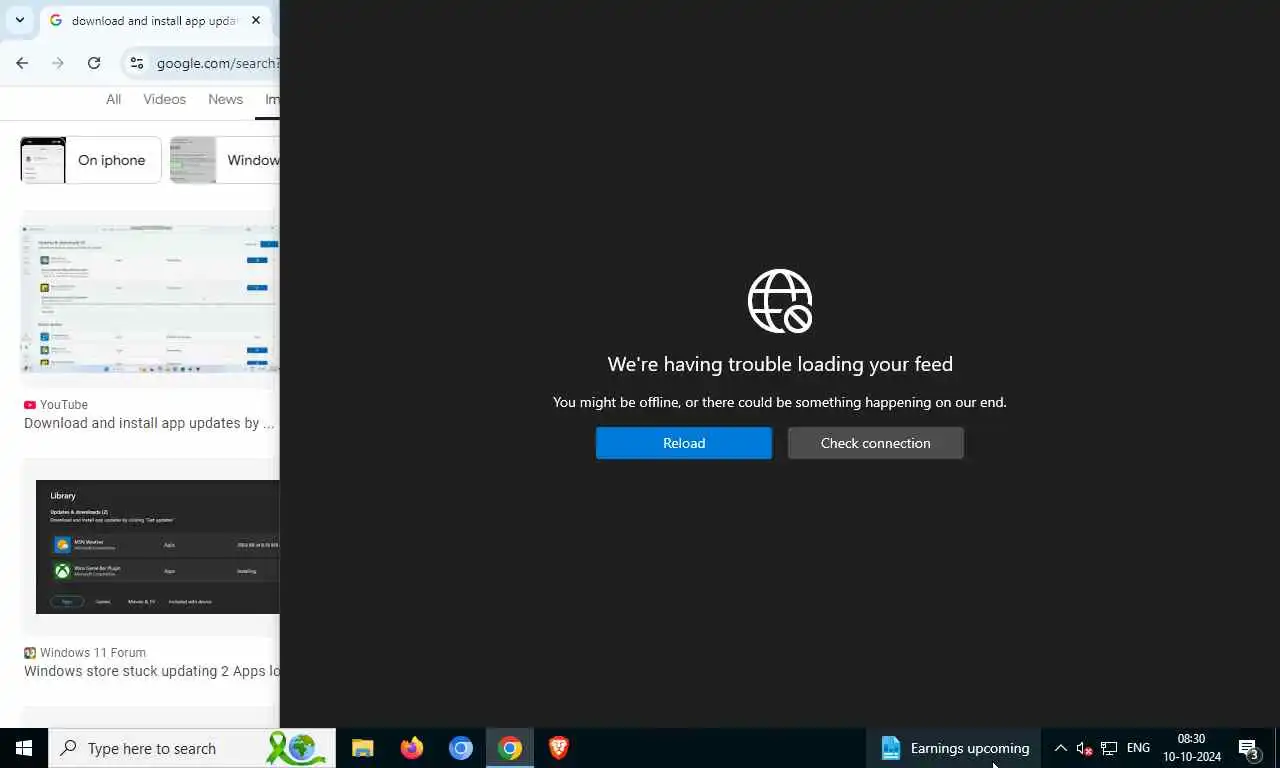
Task: Open 'Windows store stuck updating 2 Apps' link
Action: [152, 671]
